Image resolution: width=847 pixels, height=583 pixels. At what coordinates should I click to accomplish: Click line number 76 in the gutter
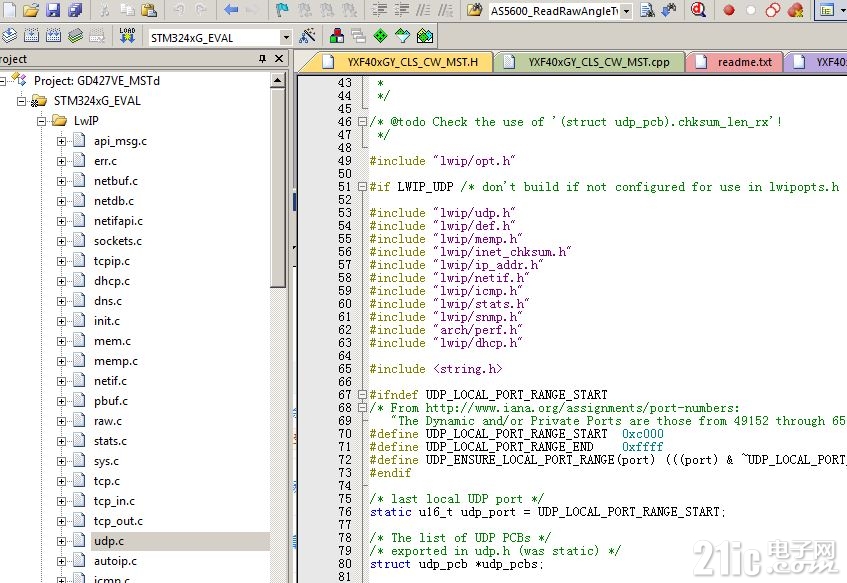pos(345,512)
